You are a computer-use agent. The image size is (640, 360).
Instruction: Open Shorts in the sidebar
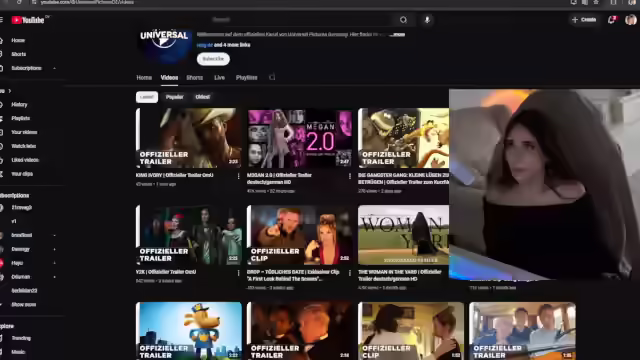18,54
